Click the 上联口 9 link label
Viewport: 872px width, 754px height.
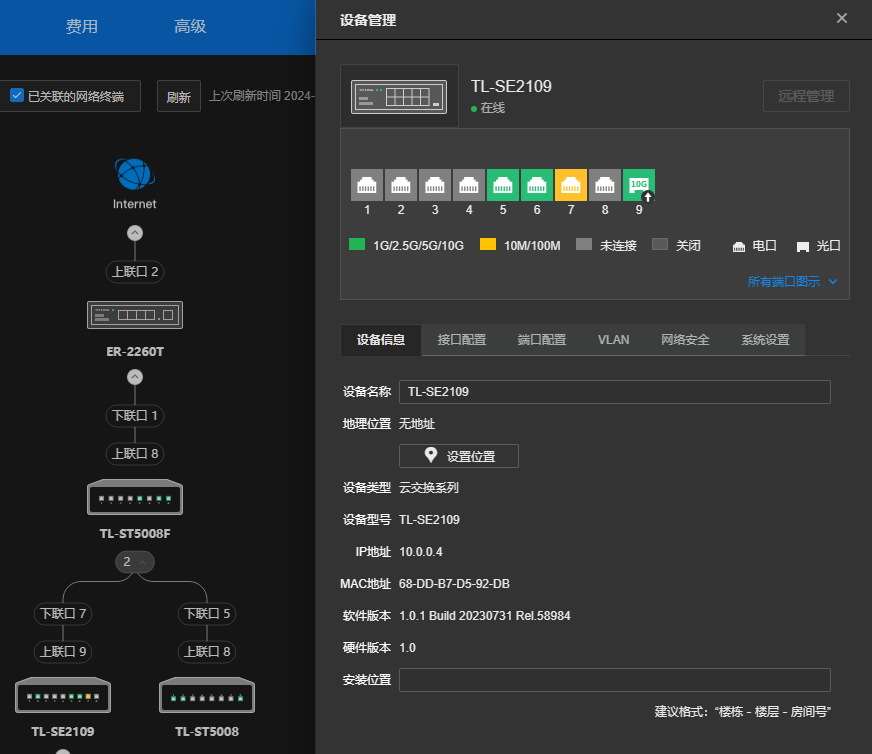click(63, 651)
